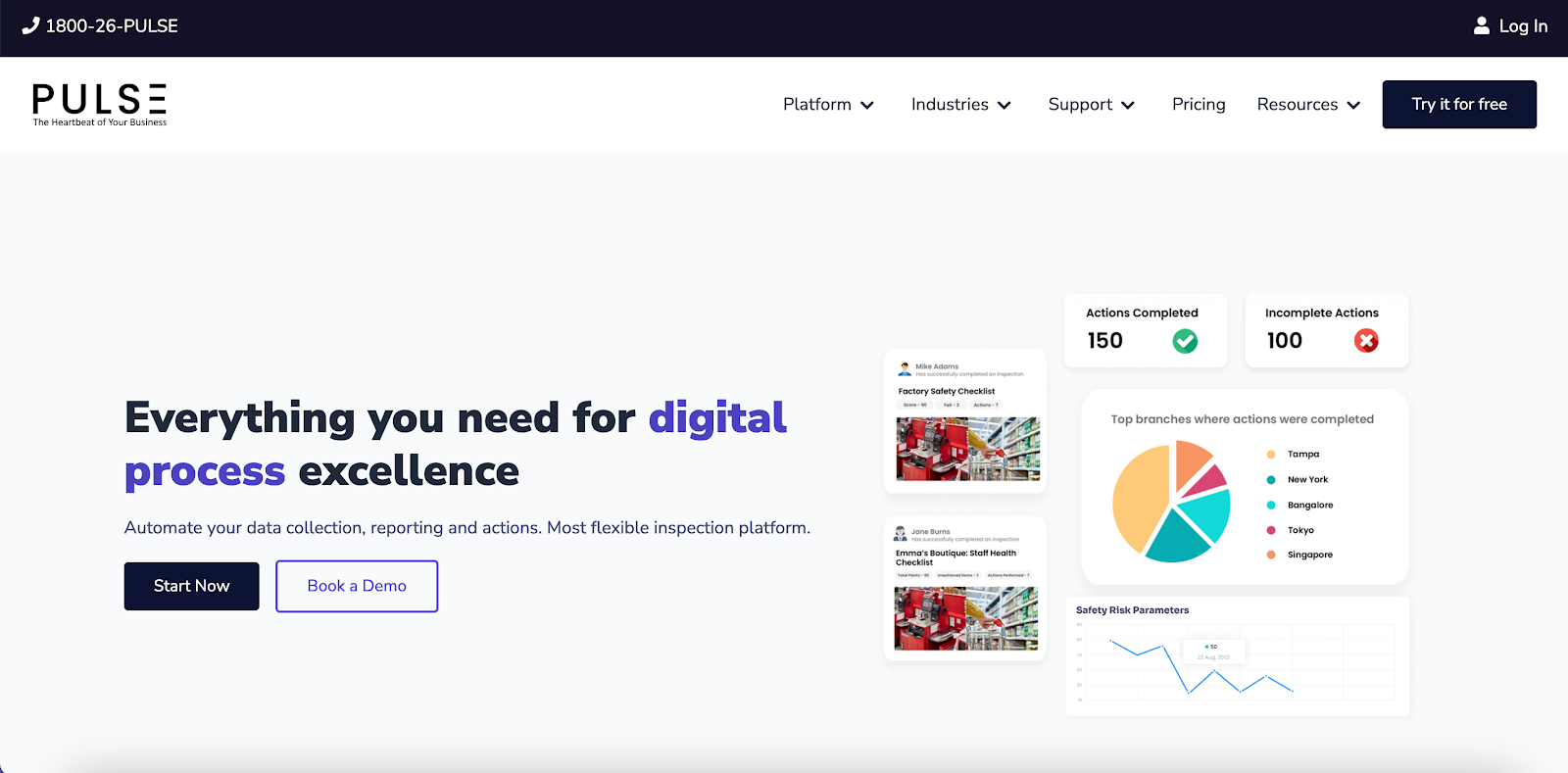Open the Factory Safety Checklist photo

(x=968, y=449)
